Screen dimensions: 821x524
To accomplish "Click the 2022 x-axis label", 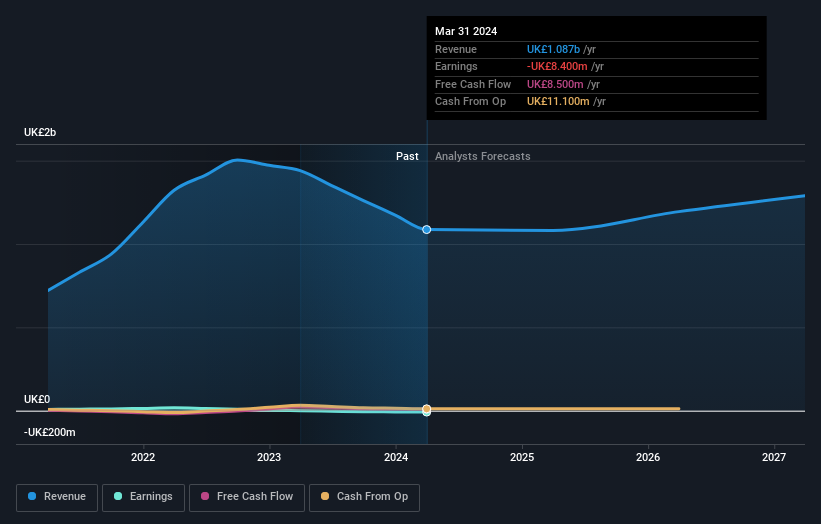I will click(143, 457).
